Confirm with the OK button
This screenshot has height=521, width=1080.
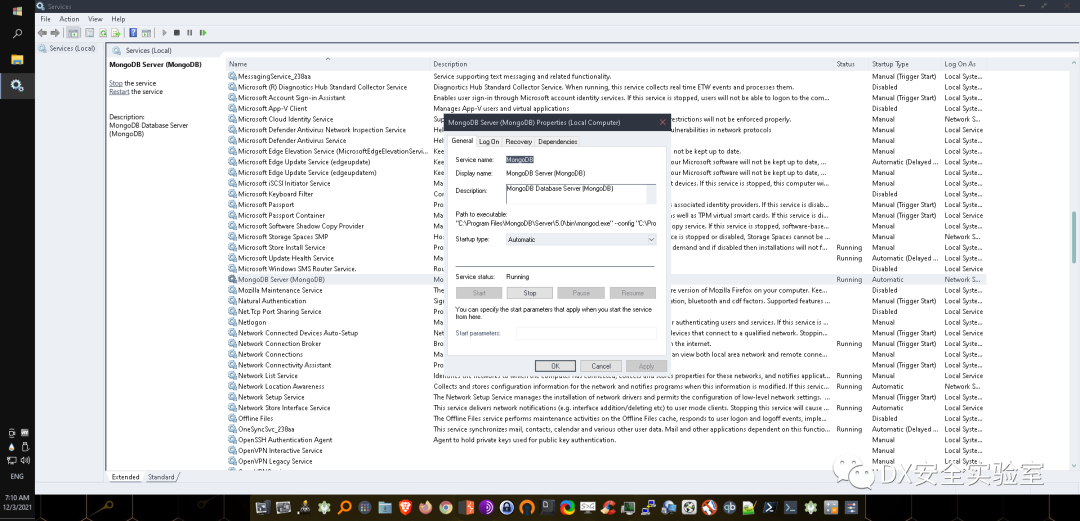coord(555,366)
